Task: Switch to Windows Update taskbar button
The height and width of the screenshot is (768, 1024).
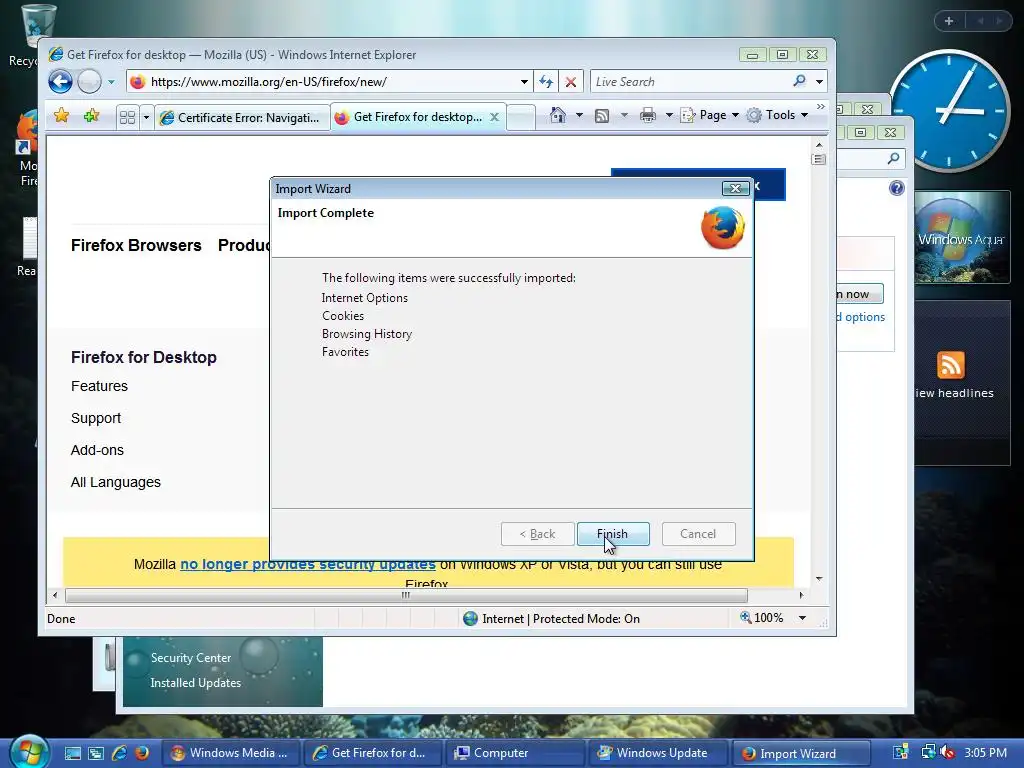Action: [x=657, y=753]
